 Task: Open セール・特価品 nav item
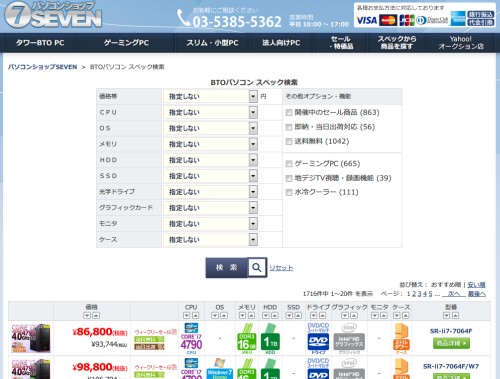(341, 43)
